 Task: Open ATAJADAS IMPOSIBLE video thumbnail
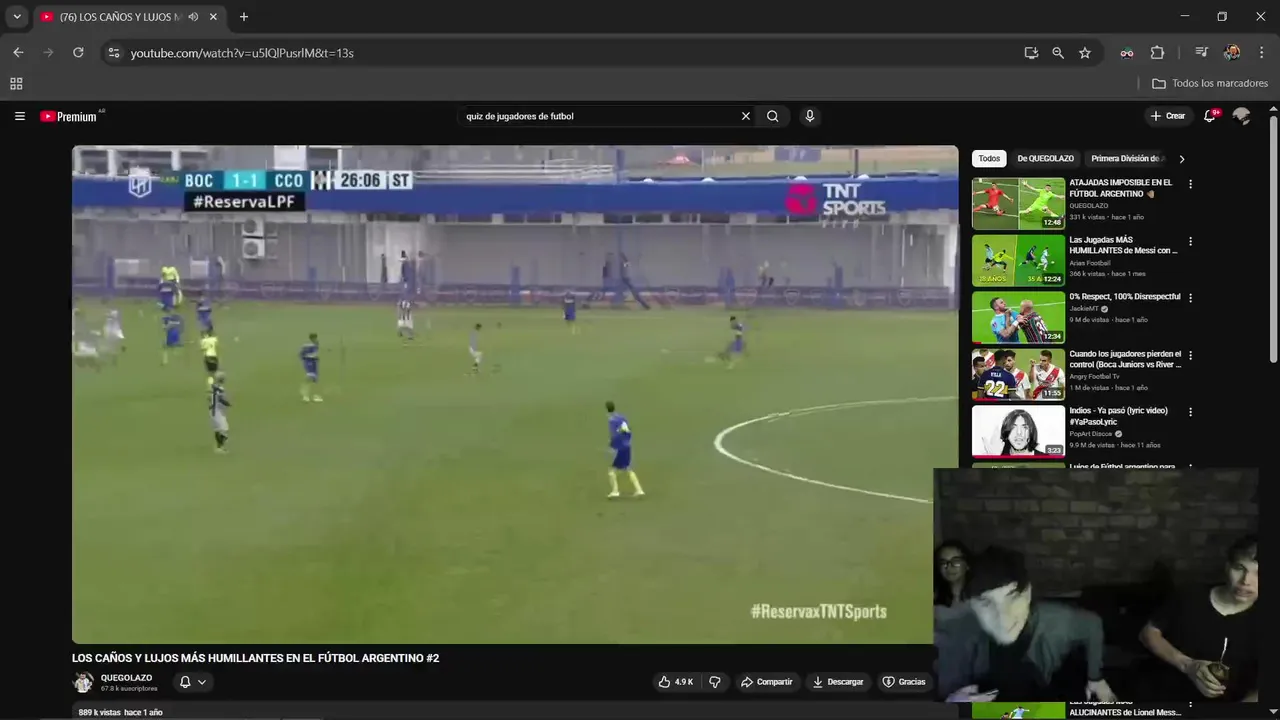1018,204
